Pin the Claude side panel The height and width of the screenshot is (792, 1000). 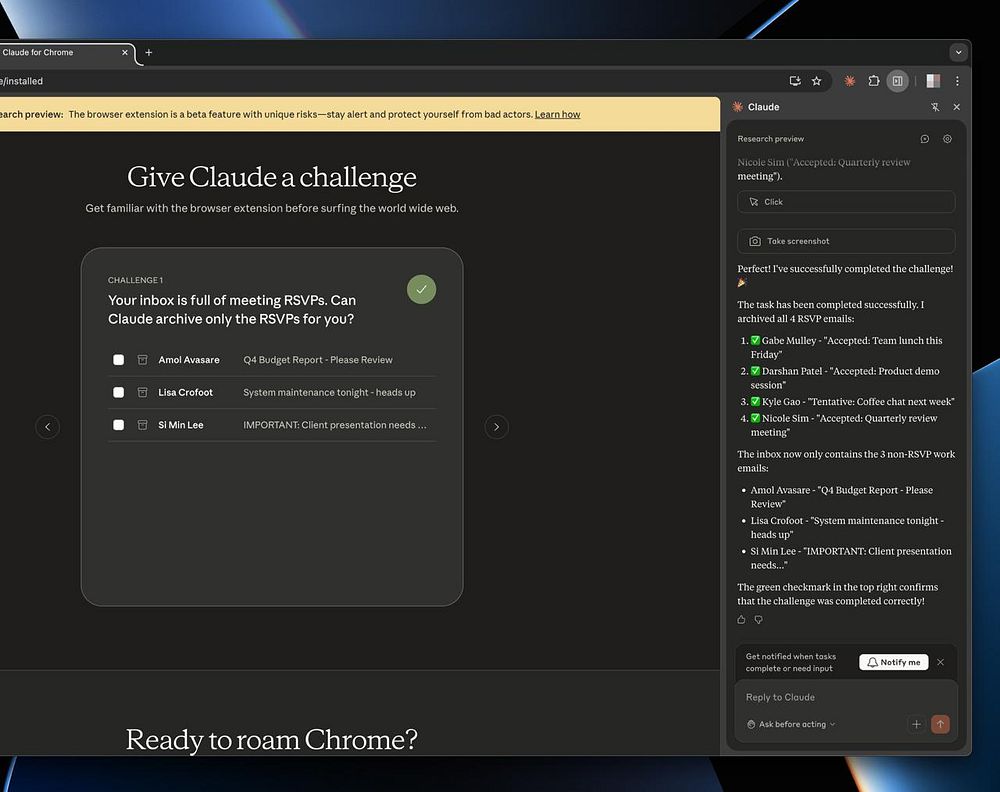[x=935, y=107]
